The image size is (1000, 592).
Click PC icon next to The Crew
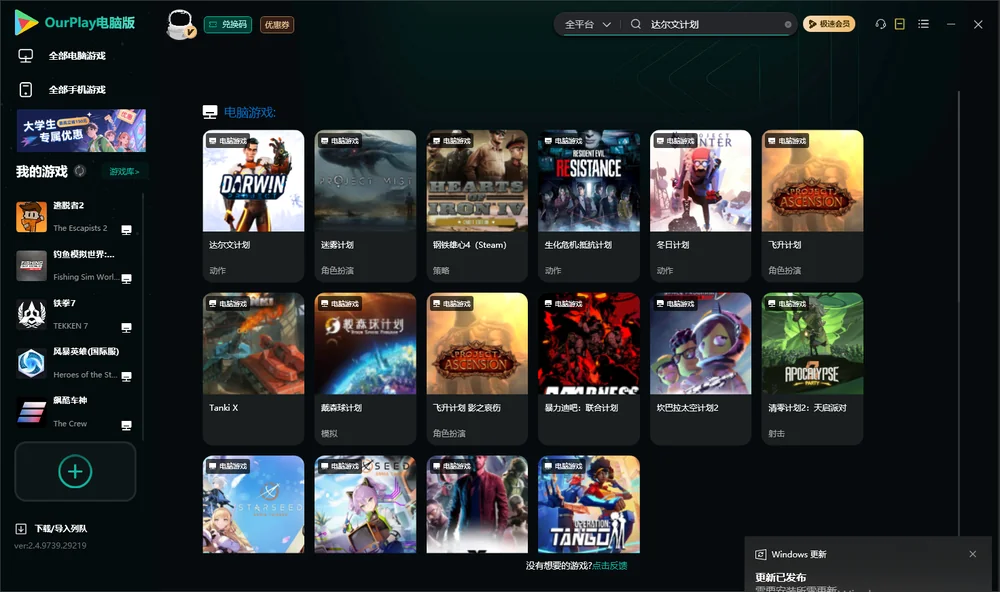(x=126, y=426)
